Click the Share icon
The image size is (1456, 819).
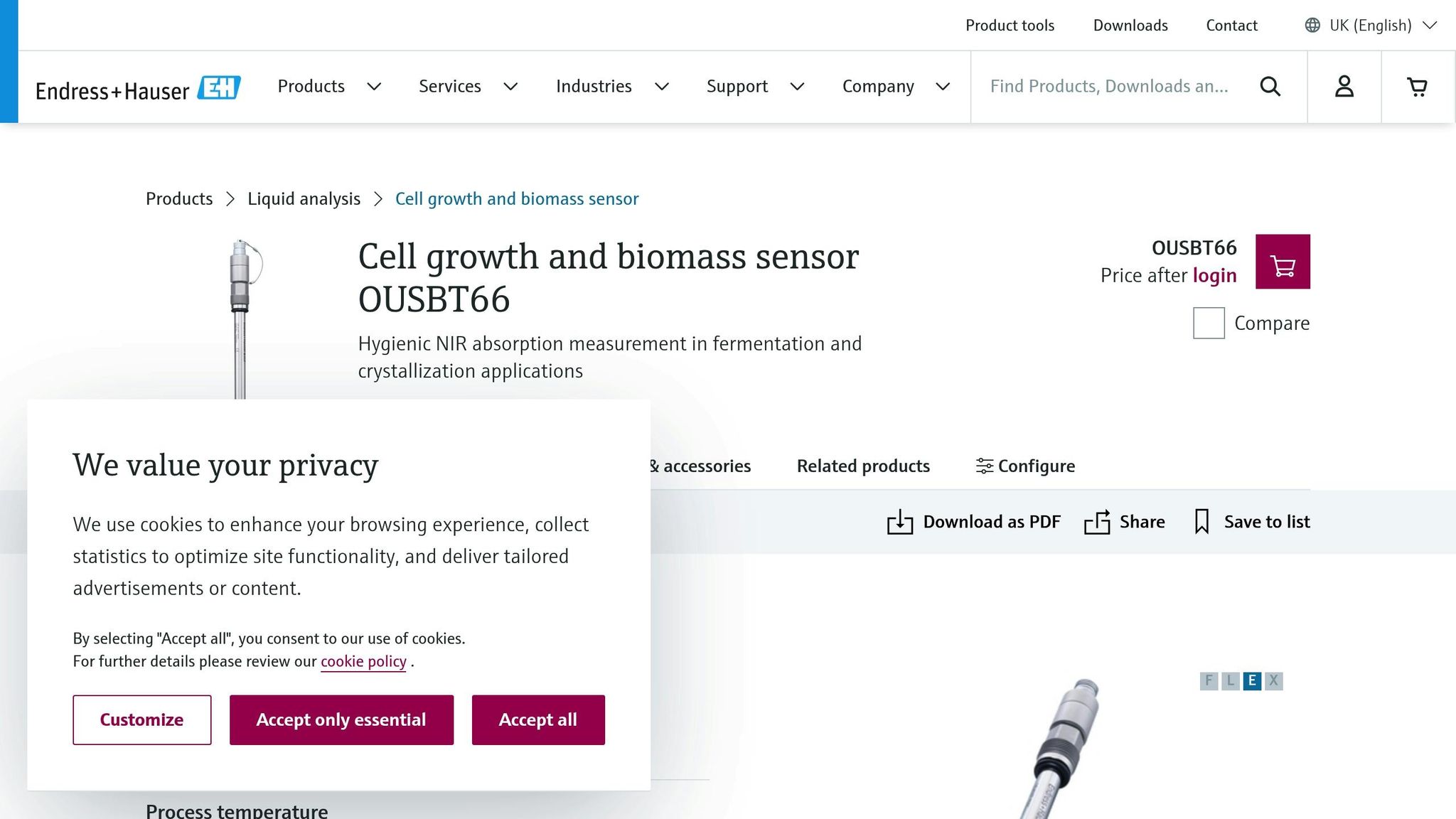tap(1097, 522)
